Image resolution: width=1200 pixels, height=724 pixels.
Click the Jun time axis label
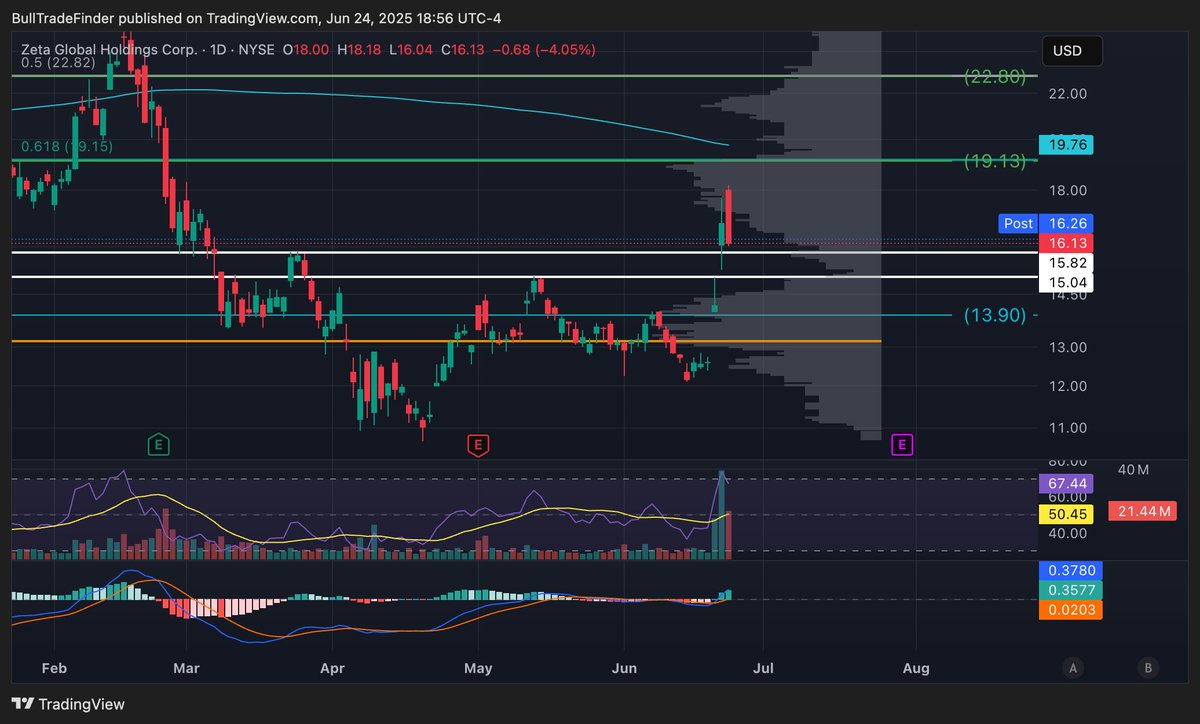[624, 667]
